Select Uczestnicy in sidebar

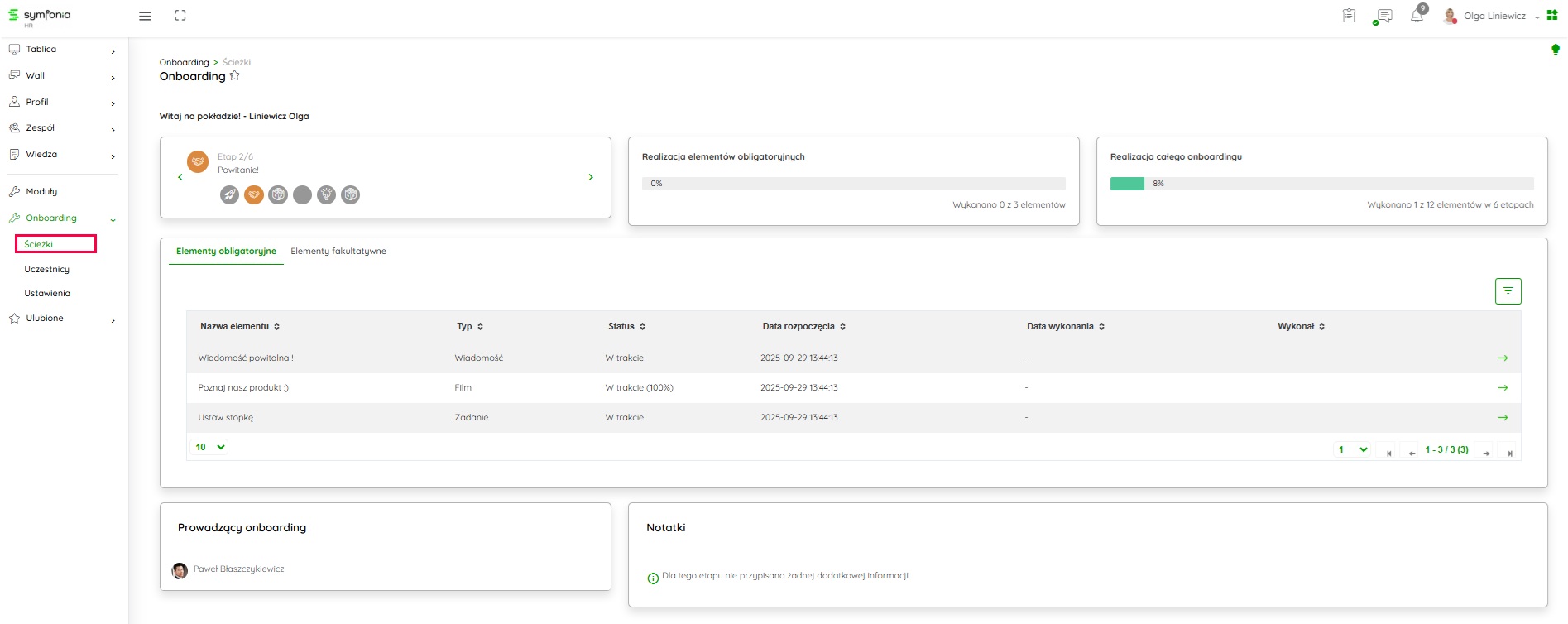(x=47, y=270)
